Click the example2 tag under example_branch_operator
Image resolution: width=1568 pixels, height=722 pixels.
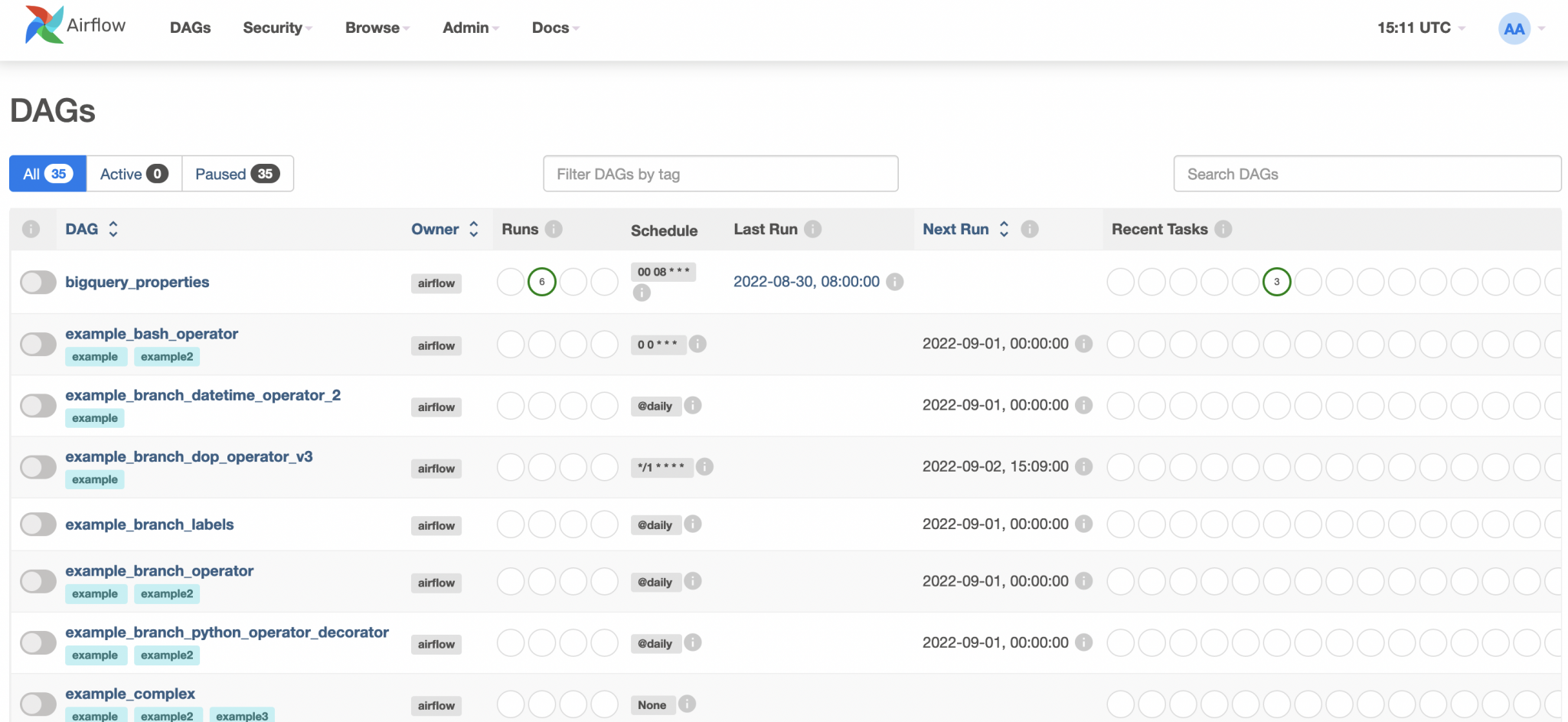167,593
